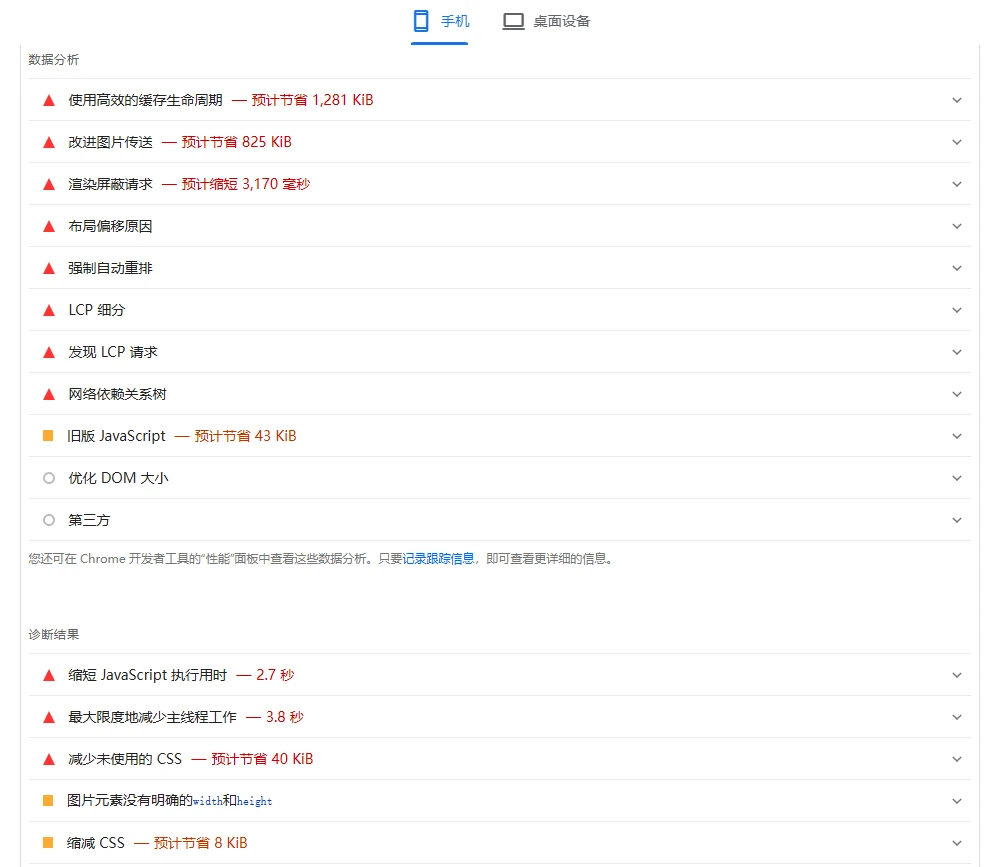998x867 pixels.
Task: Click 缩短 JavaScript 执行用时 audit title
Action: click(x=147, y=675)
